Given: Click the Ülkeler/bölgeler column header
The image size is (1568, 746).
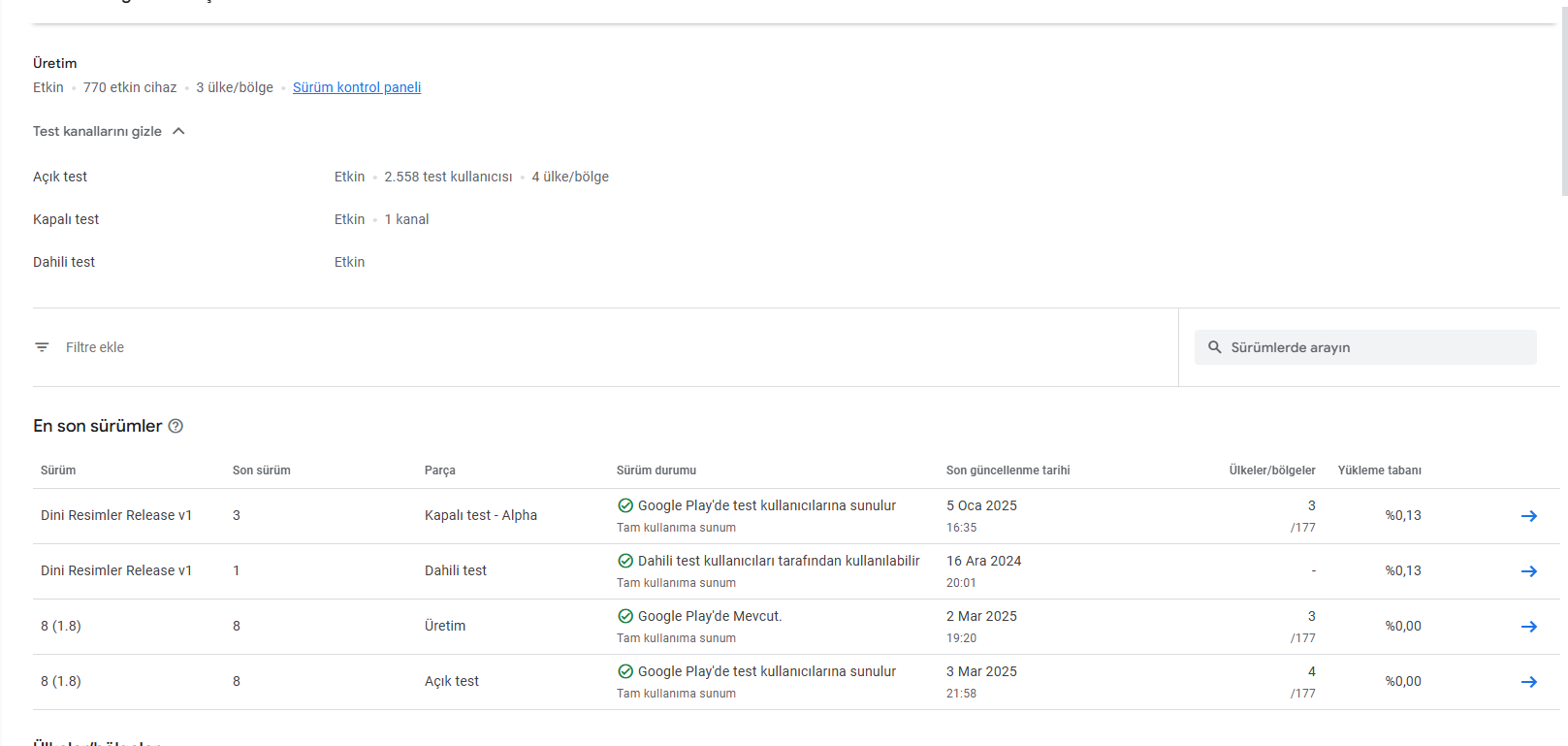Looking at the screenshot, I should coord(1272,470).
